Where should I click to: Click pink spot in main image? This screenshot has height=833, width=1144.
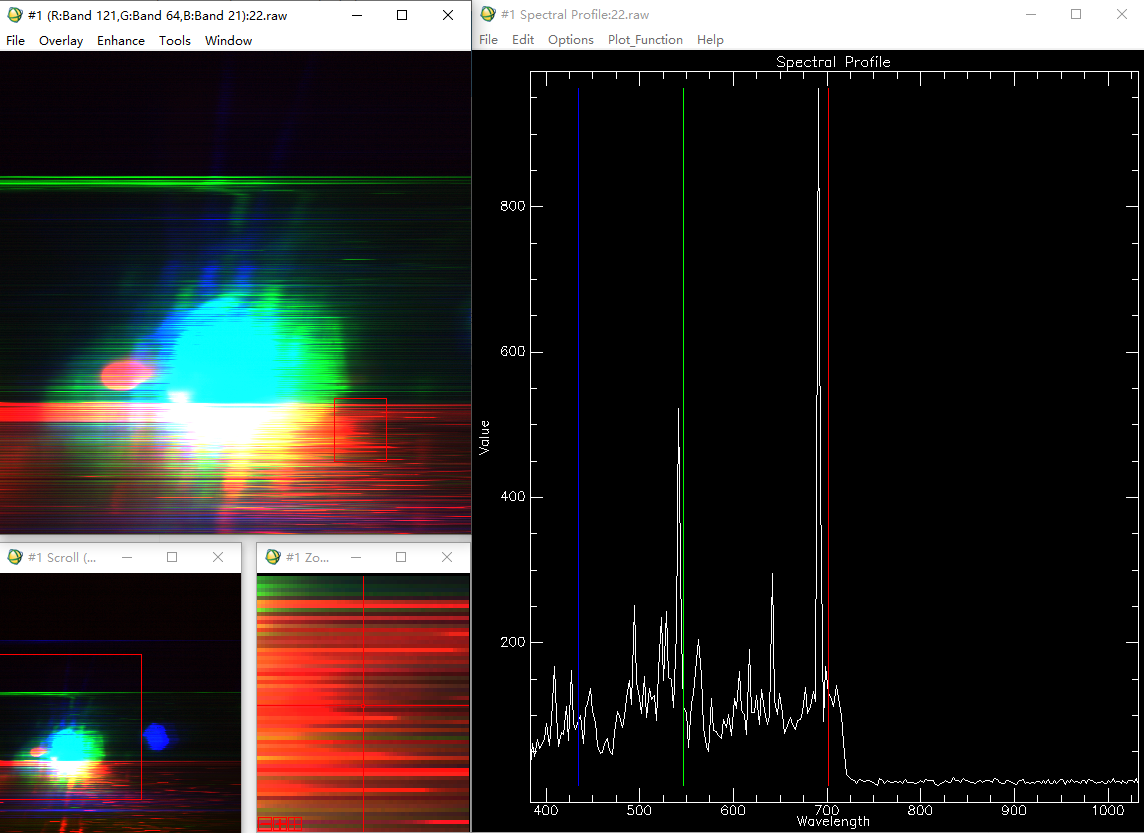coord(125,374)
